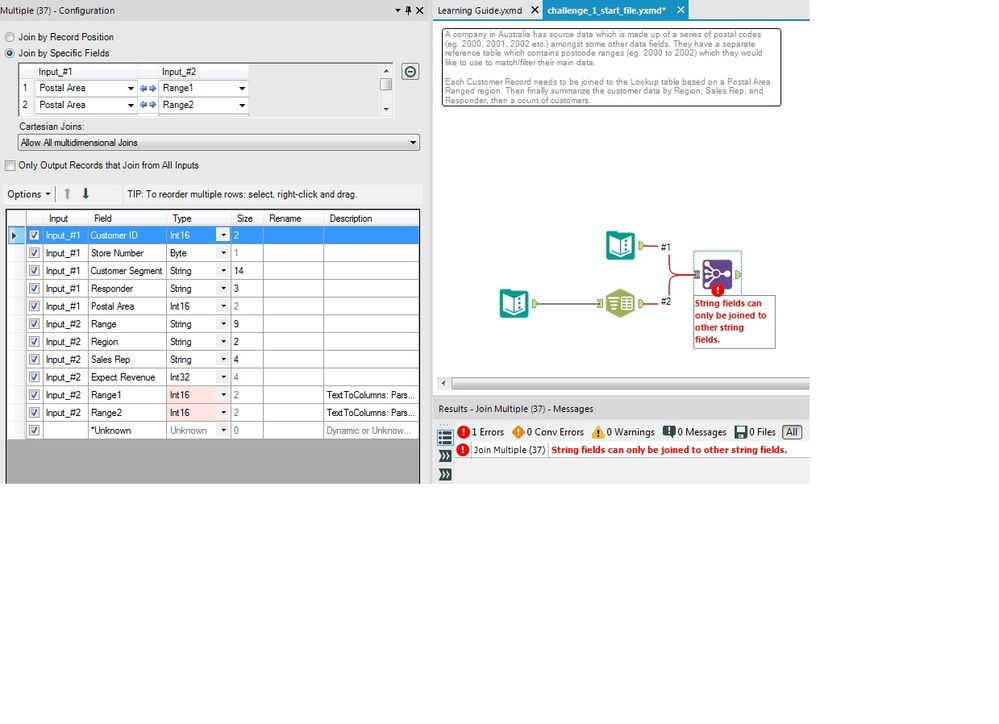Image resolution: width=999 pixels, height=724 pixels.
Task: Click the messages list view icon
Action: click(445, 437)
